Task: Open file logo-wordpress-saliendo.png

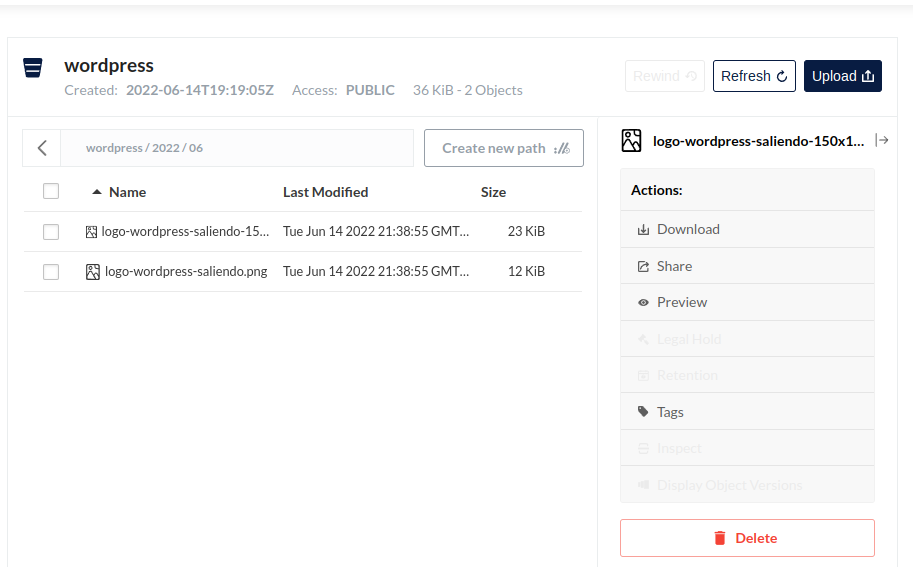Action: pos(186,271)
